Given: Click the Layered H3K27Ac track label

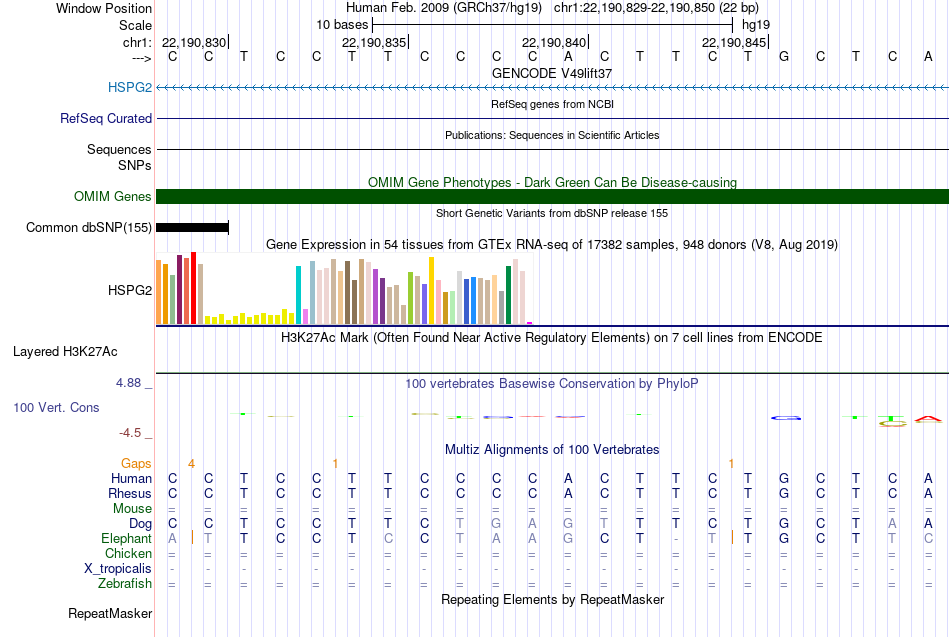Looking at the screenshot, I should [65, 352].
